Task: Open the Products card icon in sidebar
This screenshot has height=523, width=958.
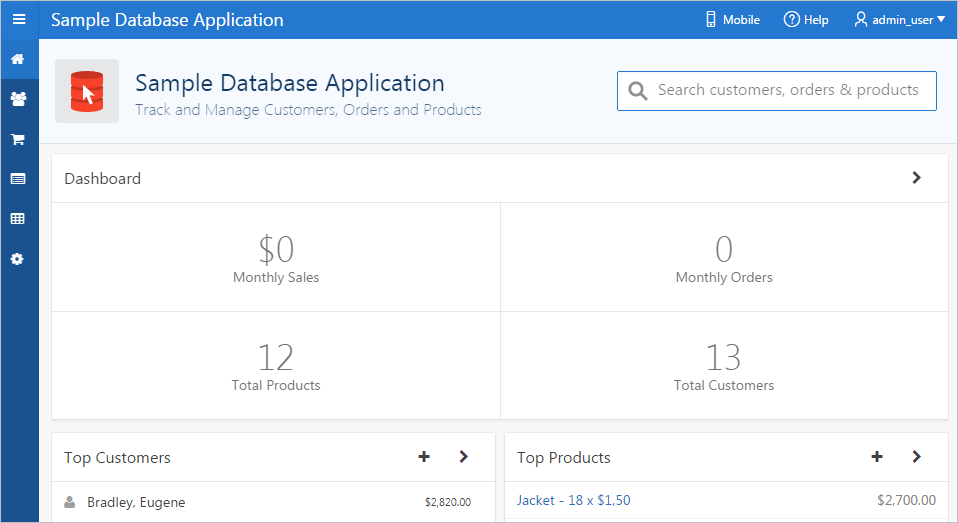Action: click(18, 179)
